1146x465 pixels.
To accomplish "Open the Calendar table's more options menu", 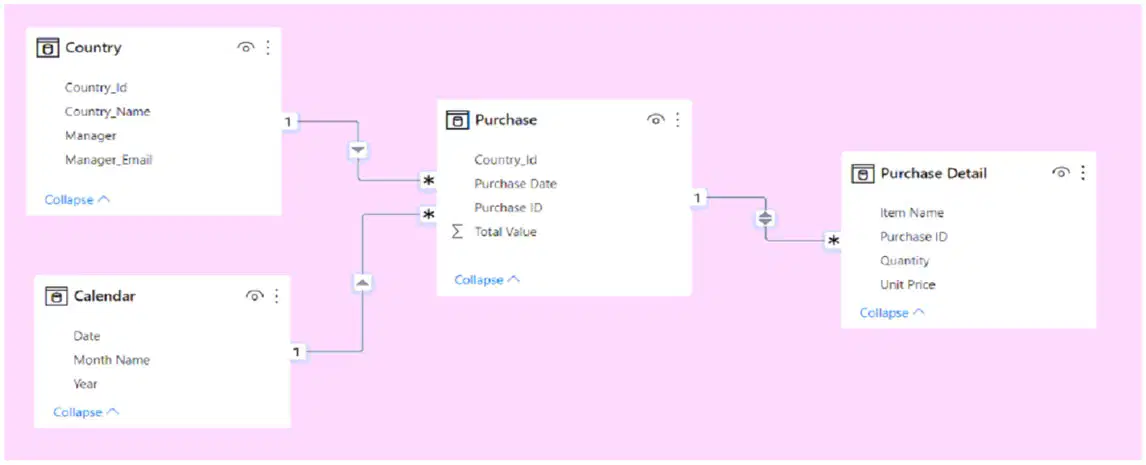I will click(276, 296).
